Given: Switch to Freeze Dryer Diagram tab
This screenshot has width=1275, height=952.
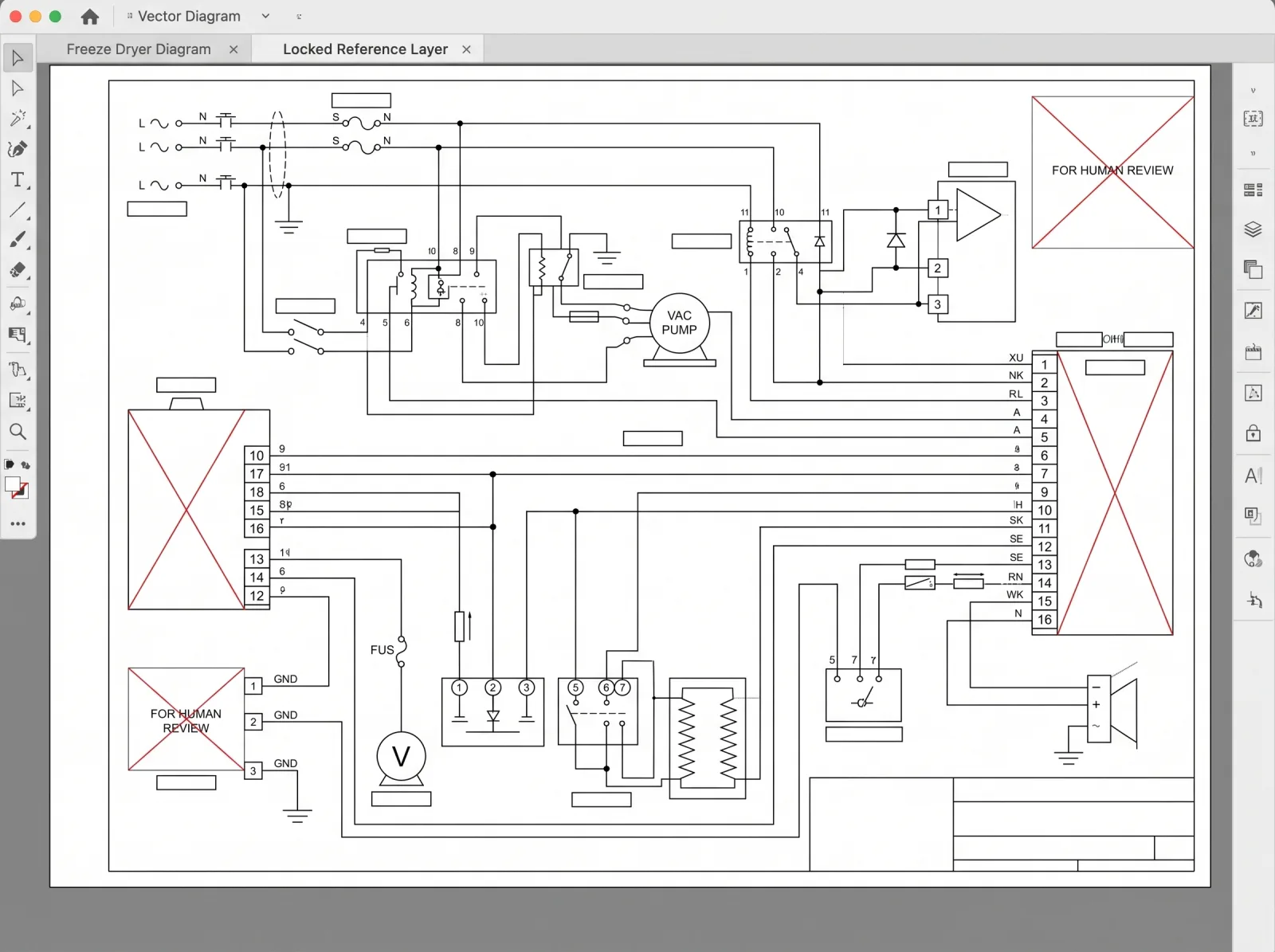Looking at the screenshot, I should pos(139,49).
